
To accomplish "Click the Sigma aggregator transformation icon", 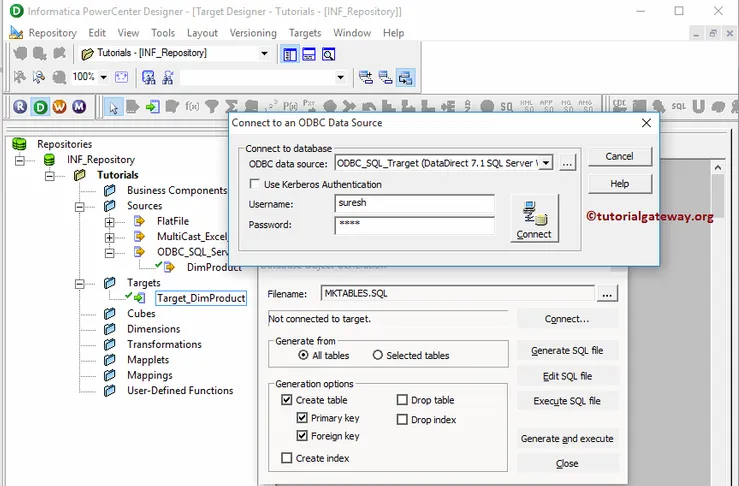I will (x=231, y=107).
